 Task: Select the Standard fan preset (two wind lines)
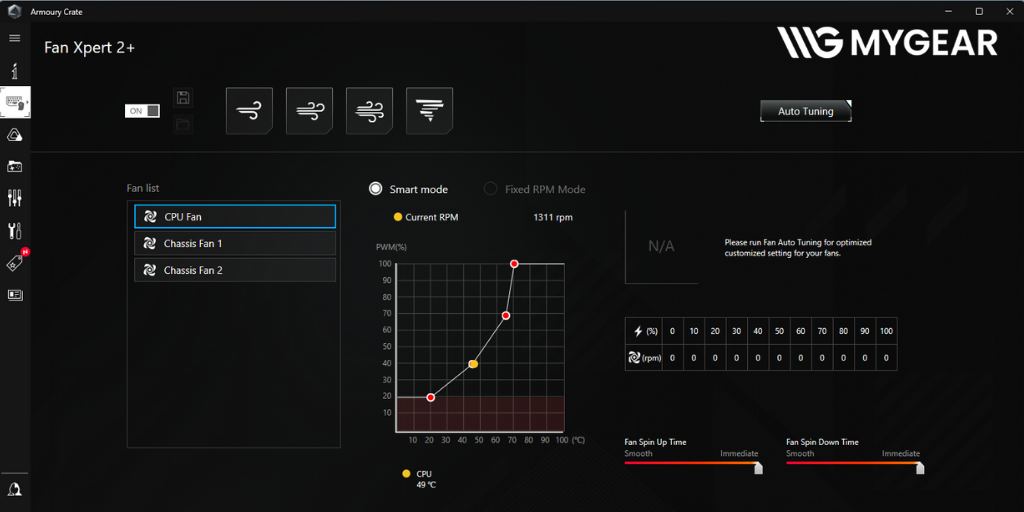click(x=309, y=110)
